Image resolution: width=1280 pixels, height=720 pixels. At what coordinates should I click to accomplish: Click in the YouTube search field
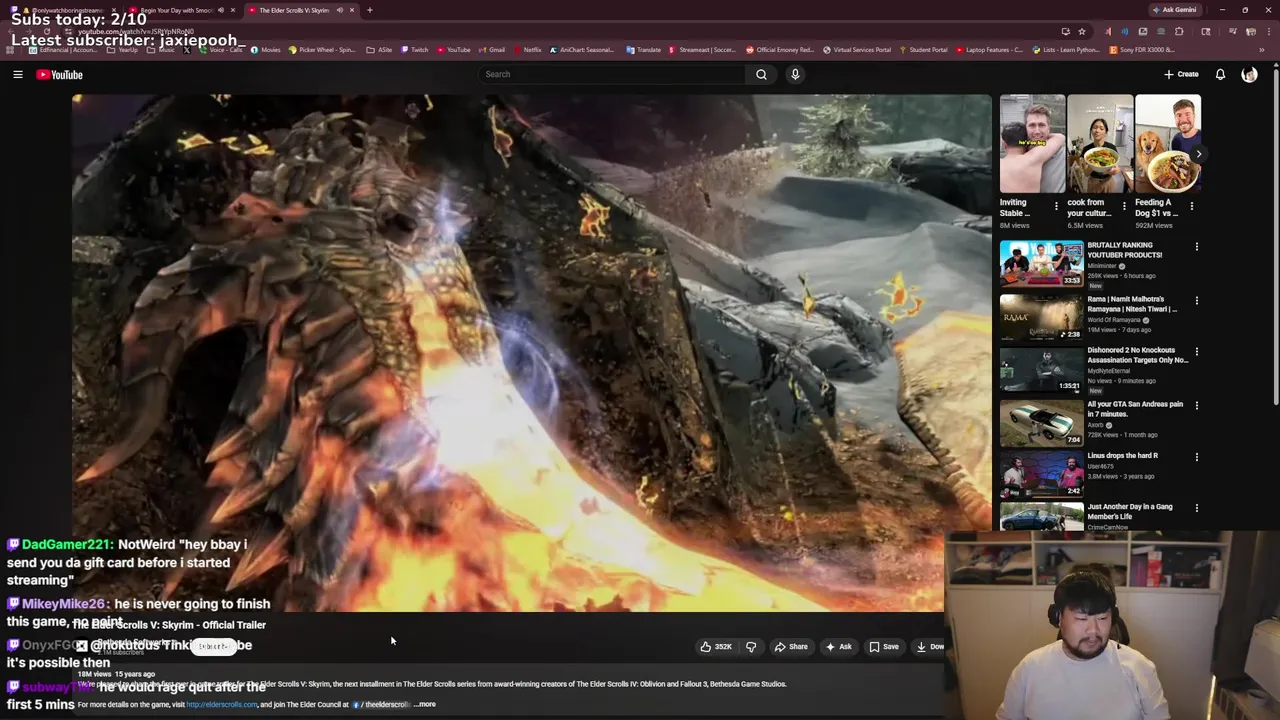pyautogui.click(x=611, y=74)
